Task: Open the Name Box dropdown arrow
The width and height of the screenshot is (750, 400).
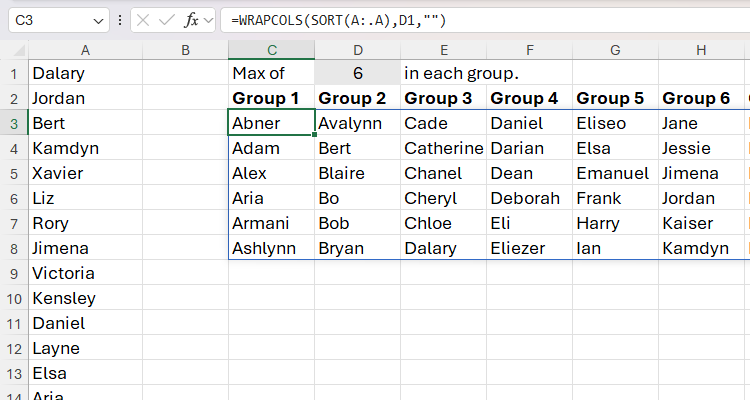Action: click(x=98, y=20)
